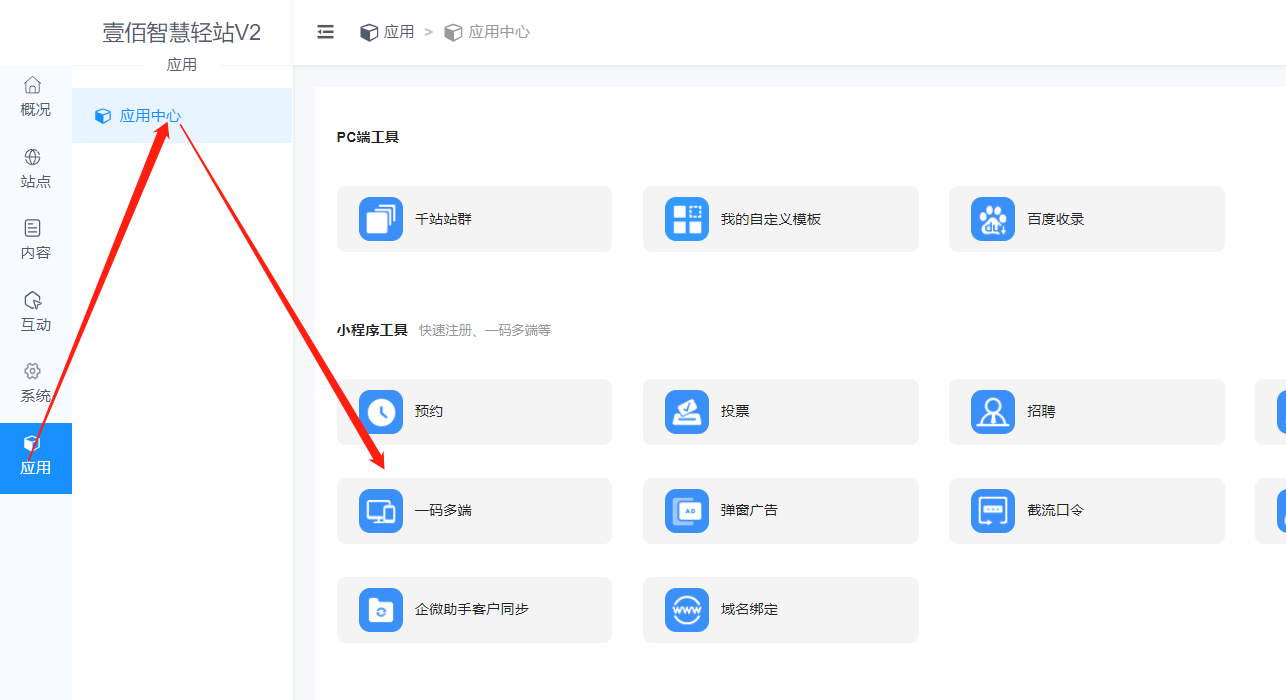
Task: Click the 域名绑定 www globe icon
Action: (x=687, y=610)
